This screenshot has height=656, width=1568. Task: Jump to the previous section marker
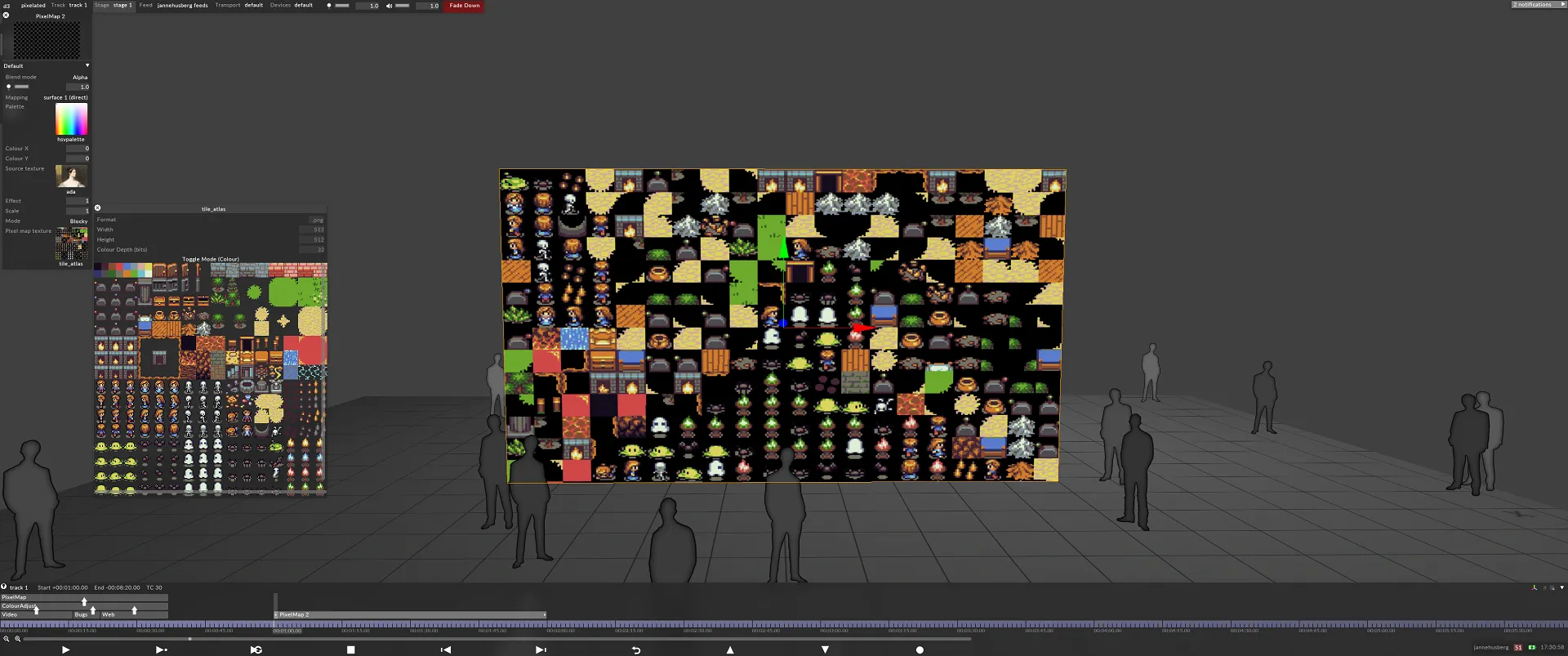click(x=446, y=649)
